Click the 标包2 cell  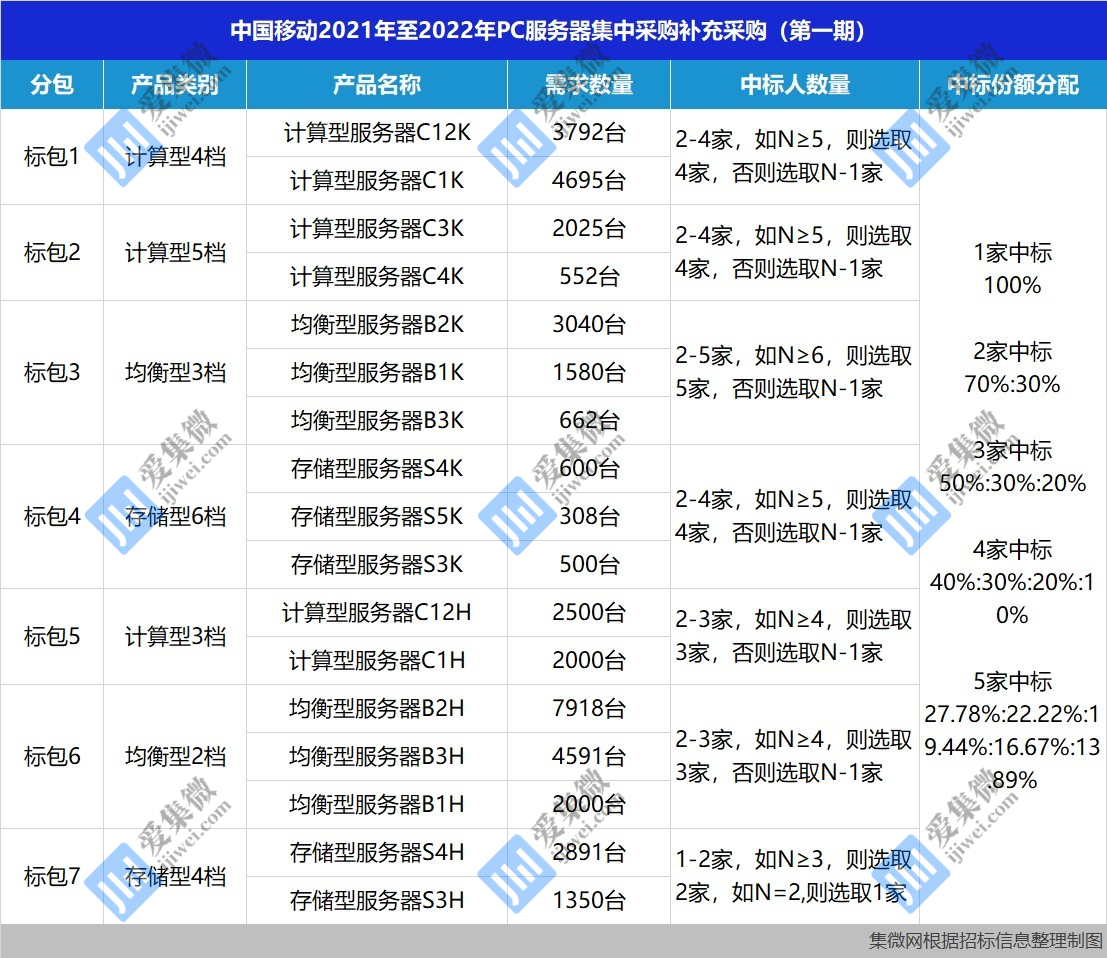point(52,252)
